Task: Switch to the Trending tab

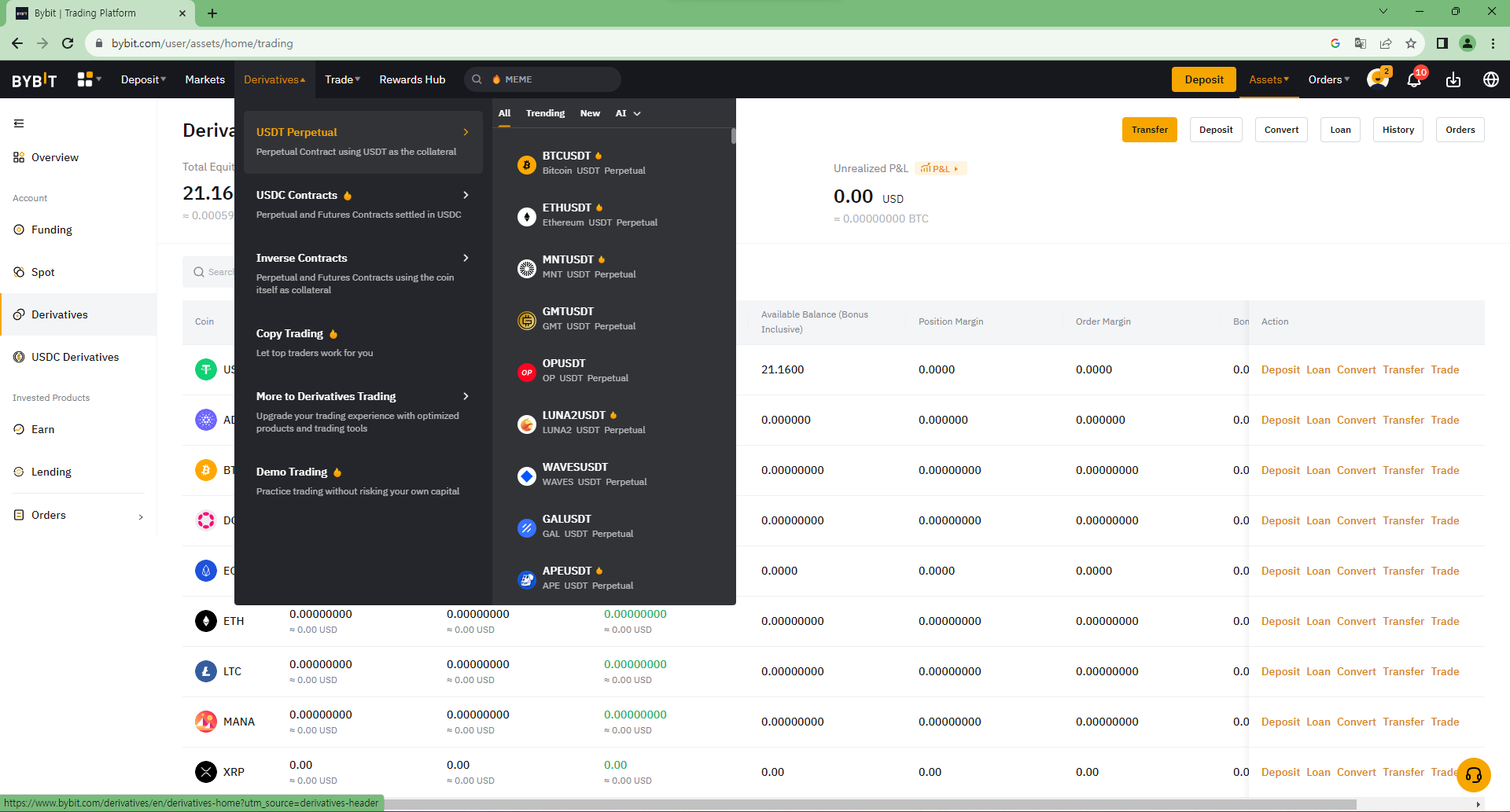Action: coord(545,113)
